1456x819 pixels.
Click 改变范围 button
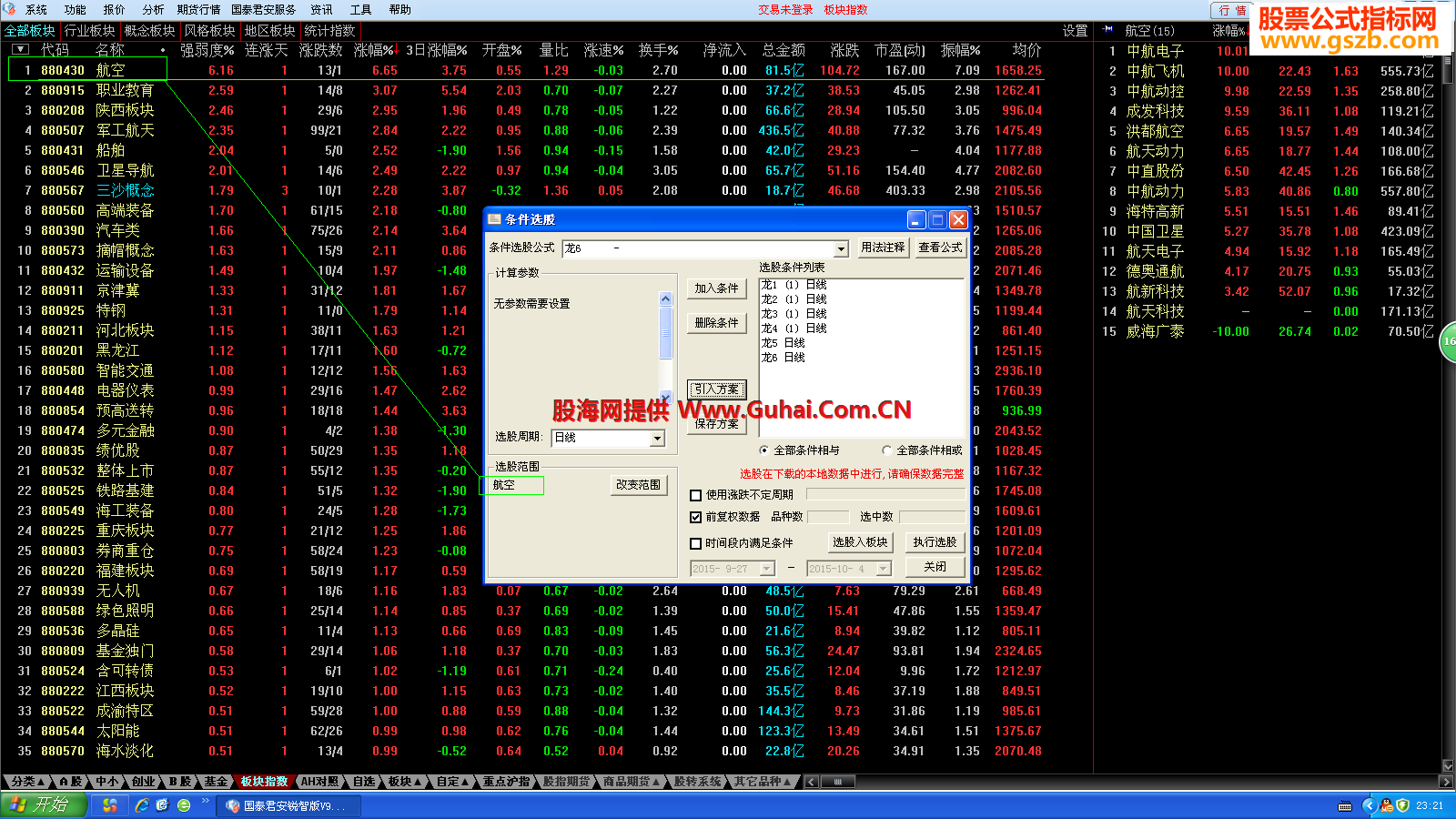639,485
